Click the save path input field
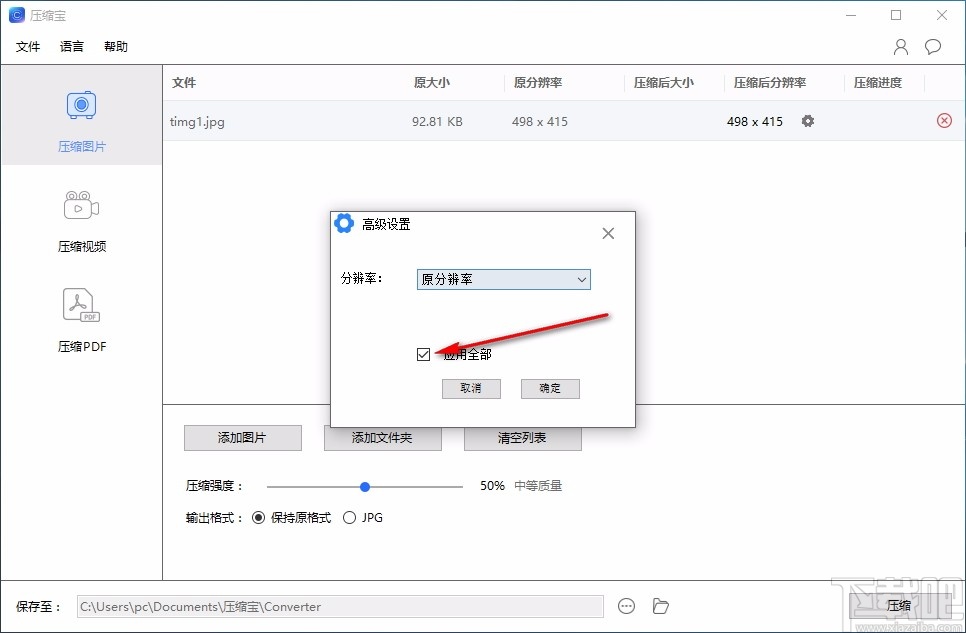The width and height of the screenshot is (966, 633). [340, 606]
